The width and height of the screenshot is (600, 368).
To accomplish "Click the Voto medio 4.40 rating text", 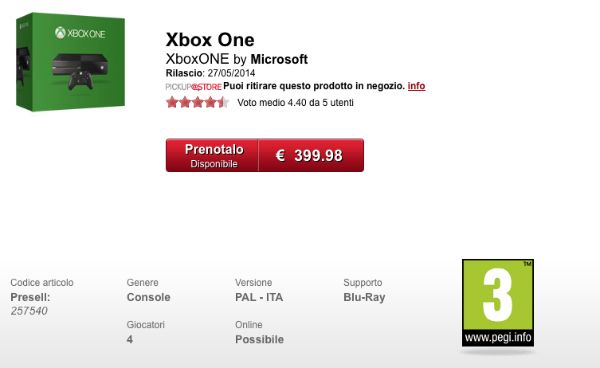I will click(x=295, y=103).
